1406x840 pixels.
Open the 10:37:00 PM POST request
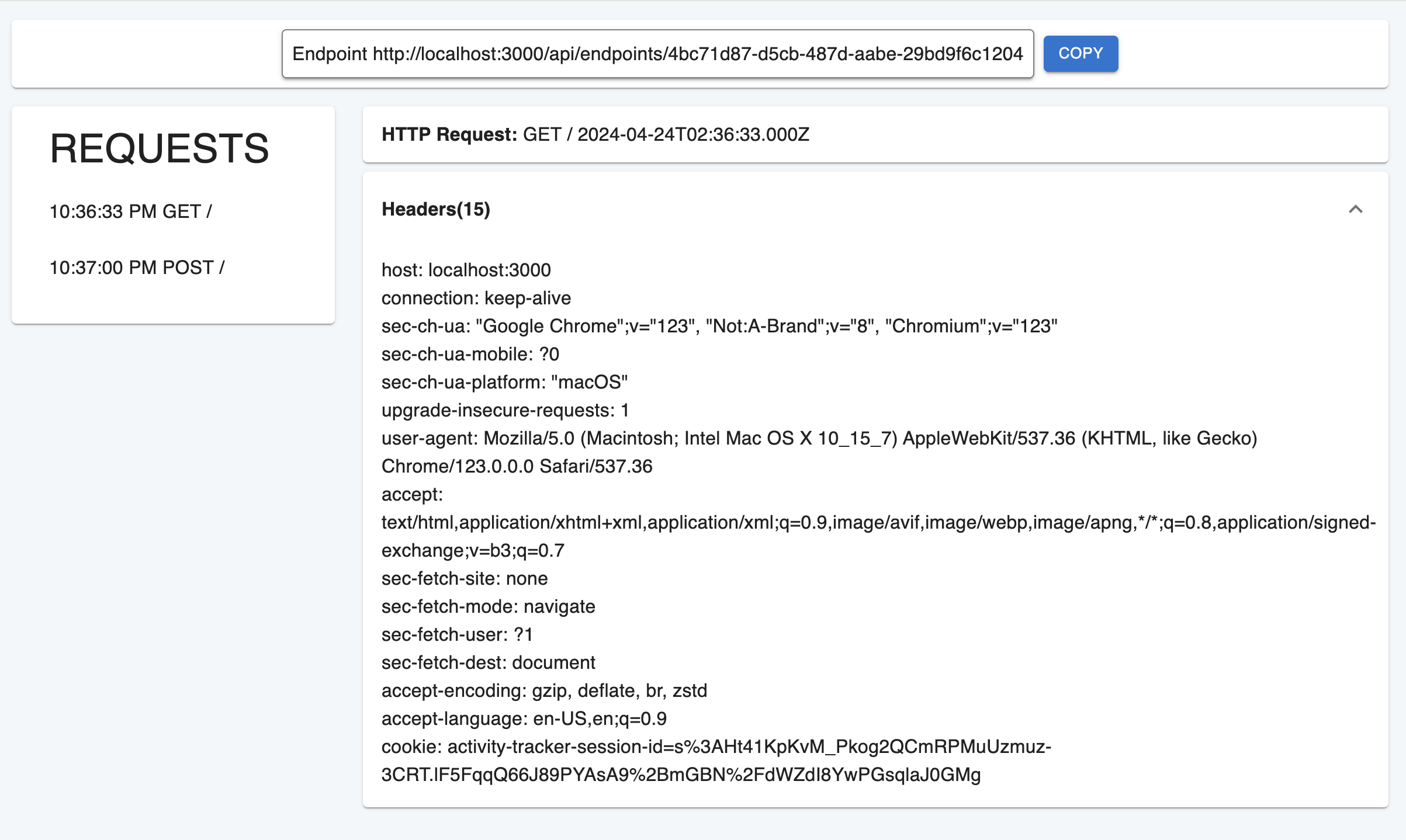pos(137,268)
